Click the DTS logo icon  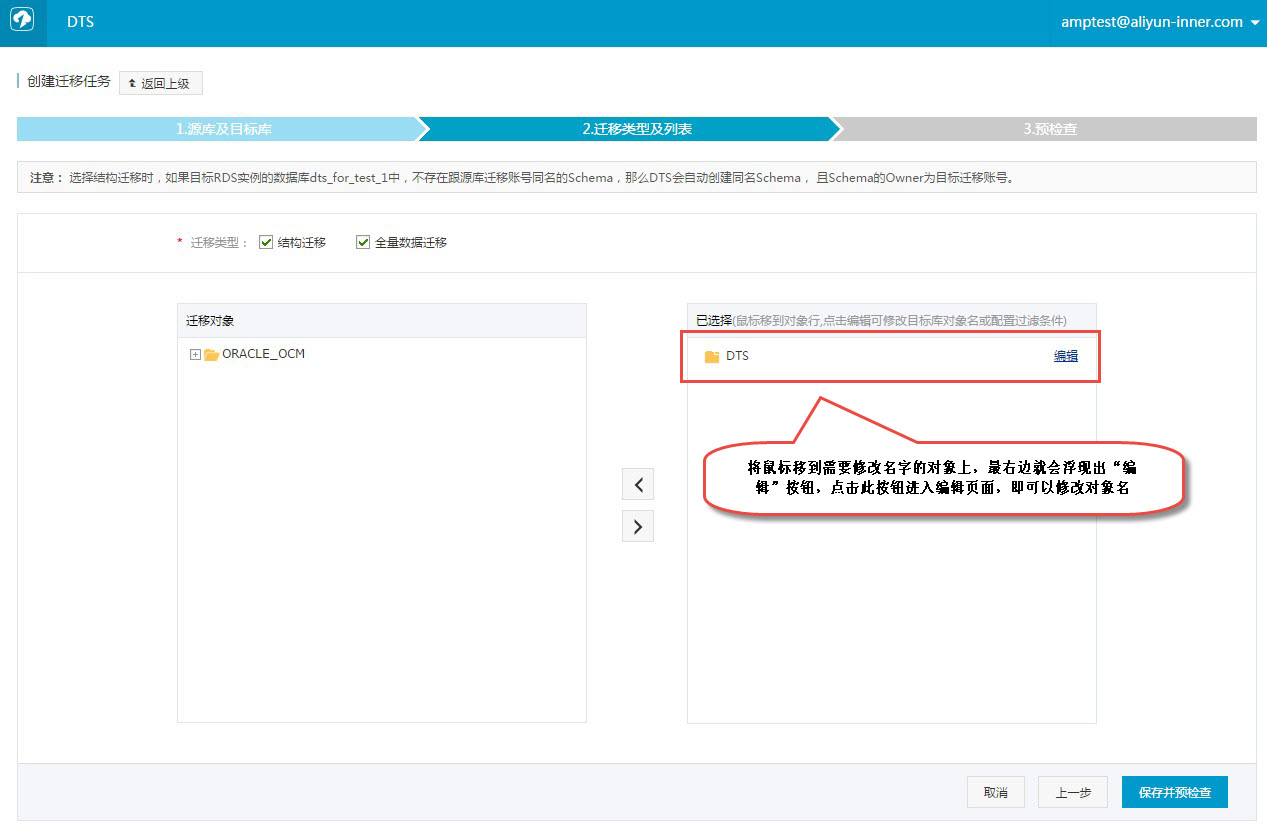pos(21,21)
